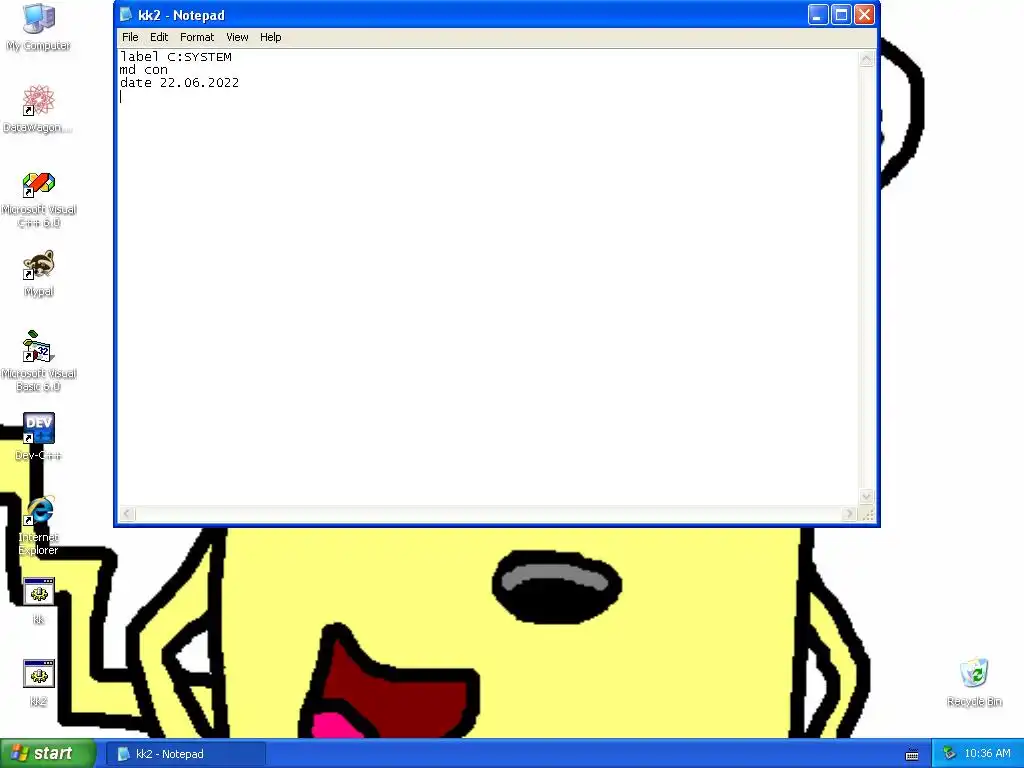The height and width of the screenshot is (768, 1024).
Task: Click the Safely Remove Hardware tray icon
Action: pyautogui.click(x=949, y=754)
